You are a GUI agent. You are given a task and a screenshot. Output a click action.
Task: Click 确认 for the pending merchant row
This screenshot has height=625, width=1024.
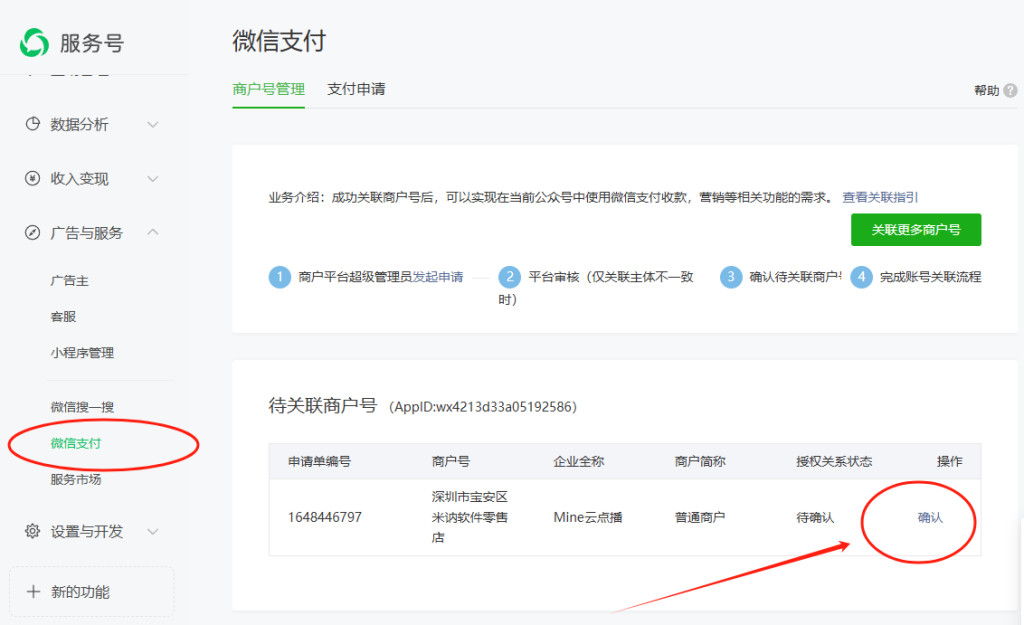[930, 518]
